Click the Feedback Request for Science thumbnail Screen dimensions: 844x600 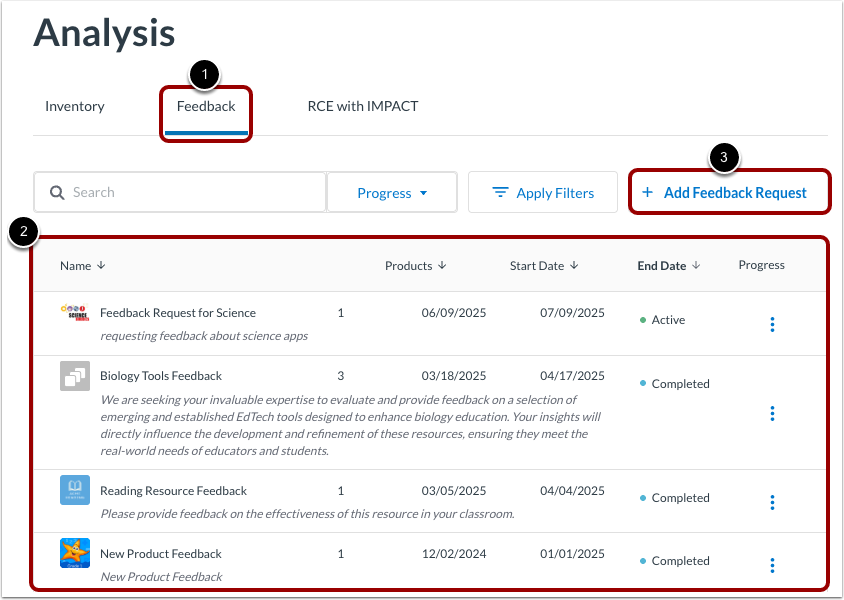[x=75, y=313]
